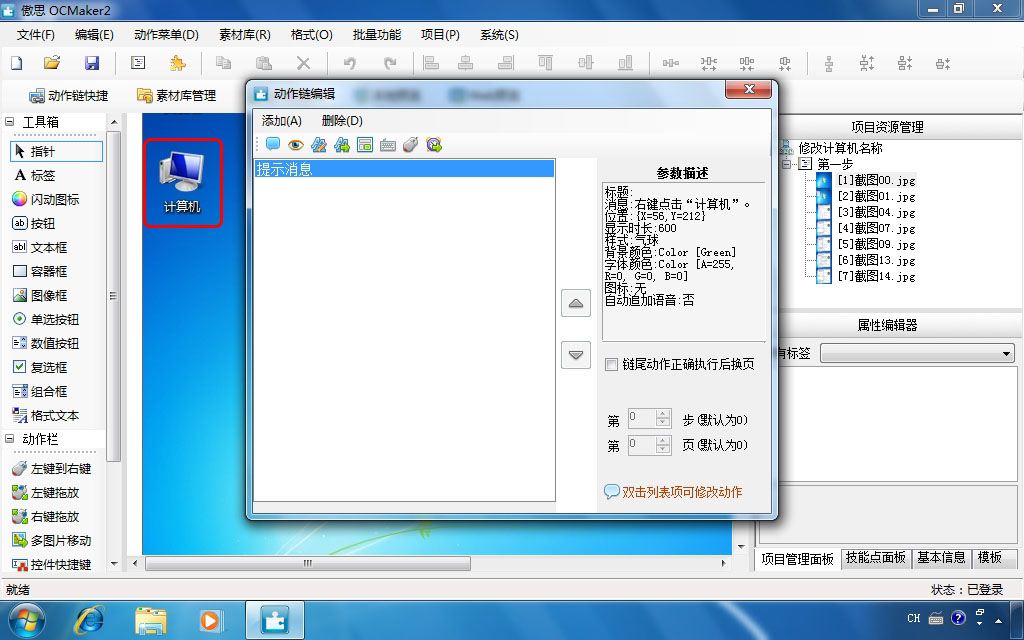
Task: Click the open folder icon in main toolbar
Action: pos(52,63)
